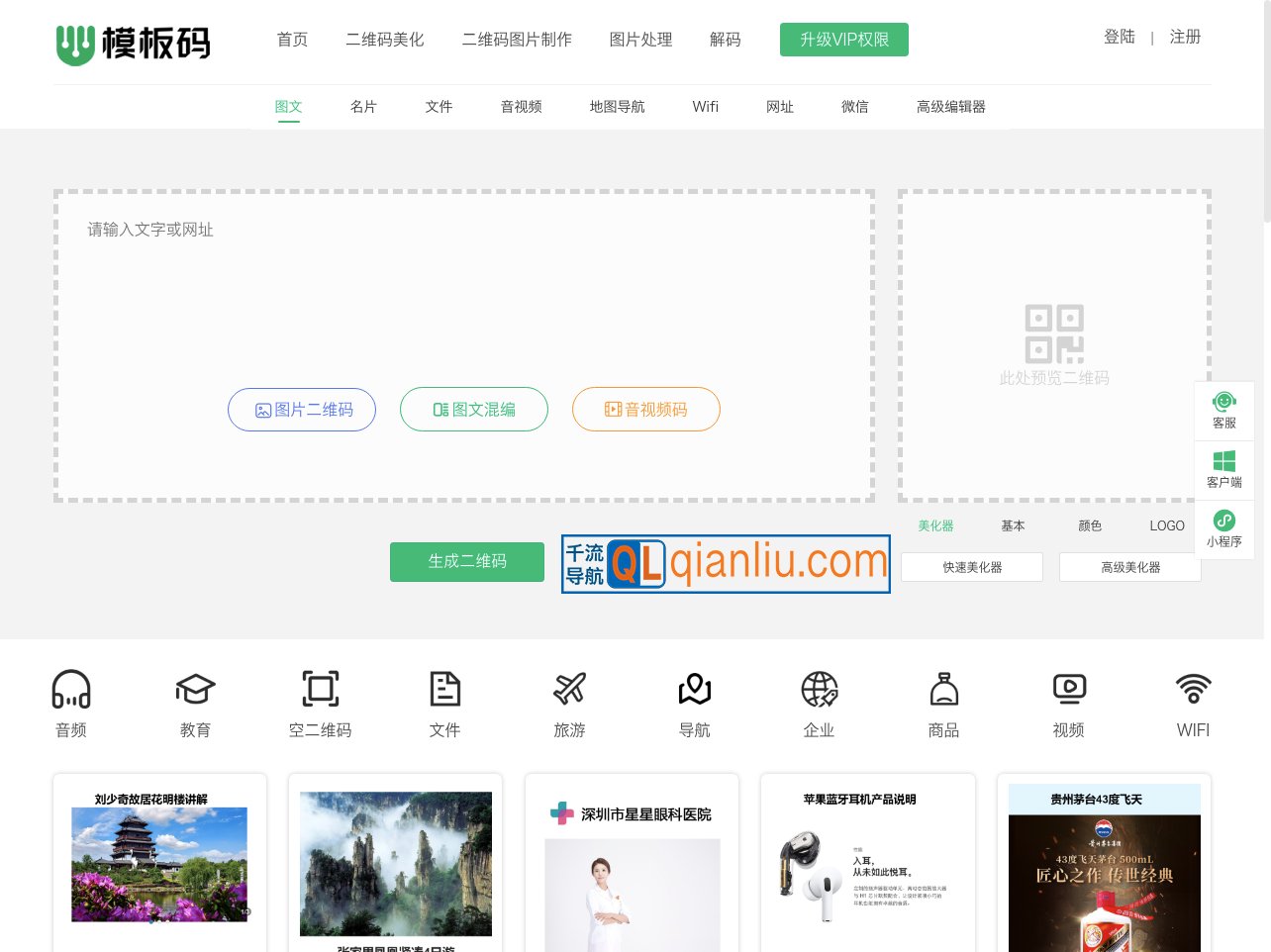Switch to the 颜色 color tab
Viewport: 1271px width, 952px height.
pos(1090,525)
